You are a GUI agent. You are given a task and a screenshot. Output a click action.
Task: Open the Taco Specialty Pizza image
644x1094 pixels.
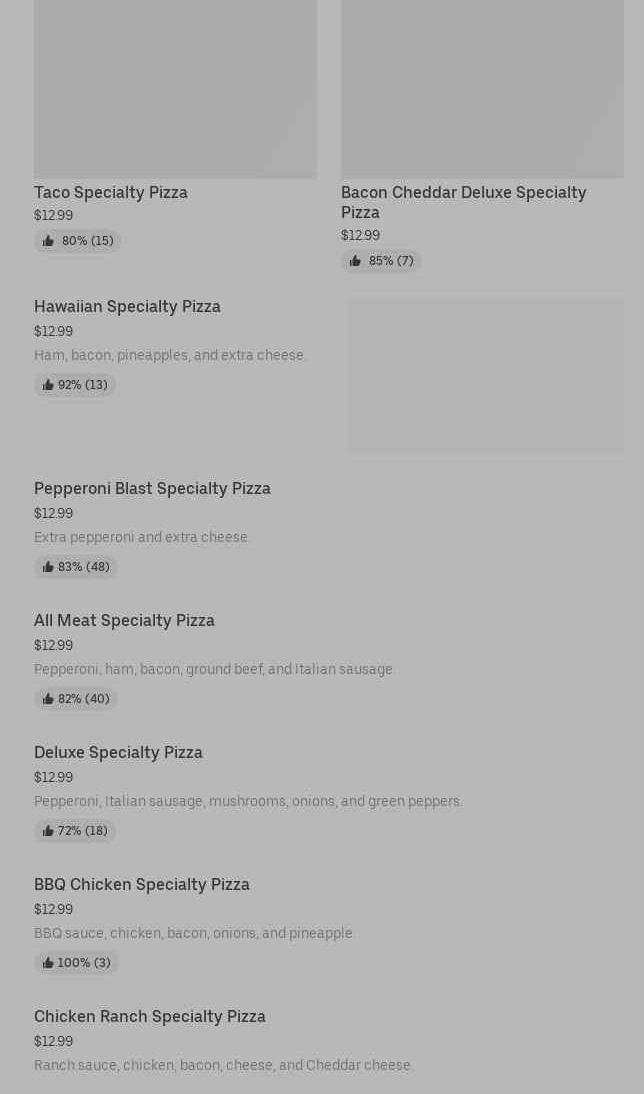[x=175, y=88]
